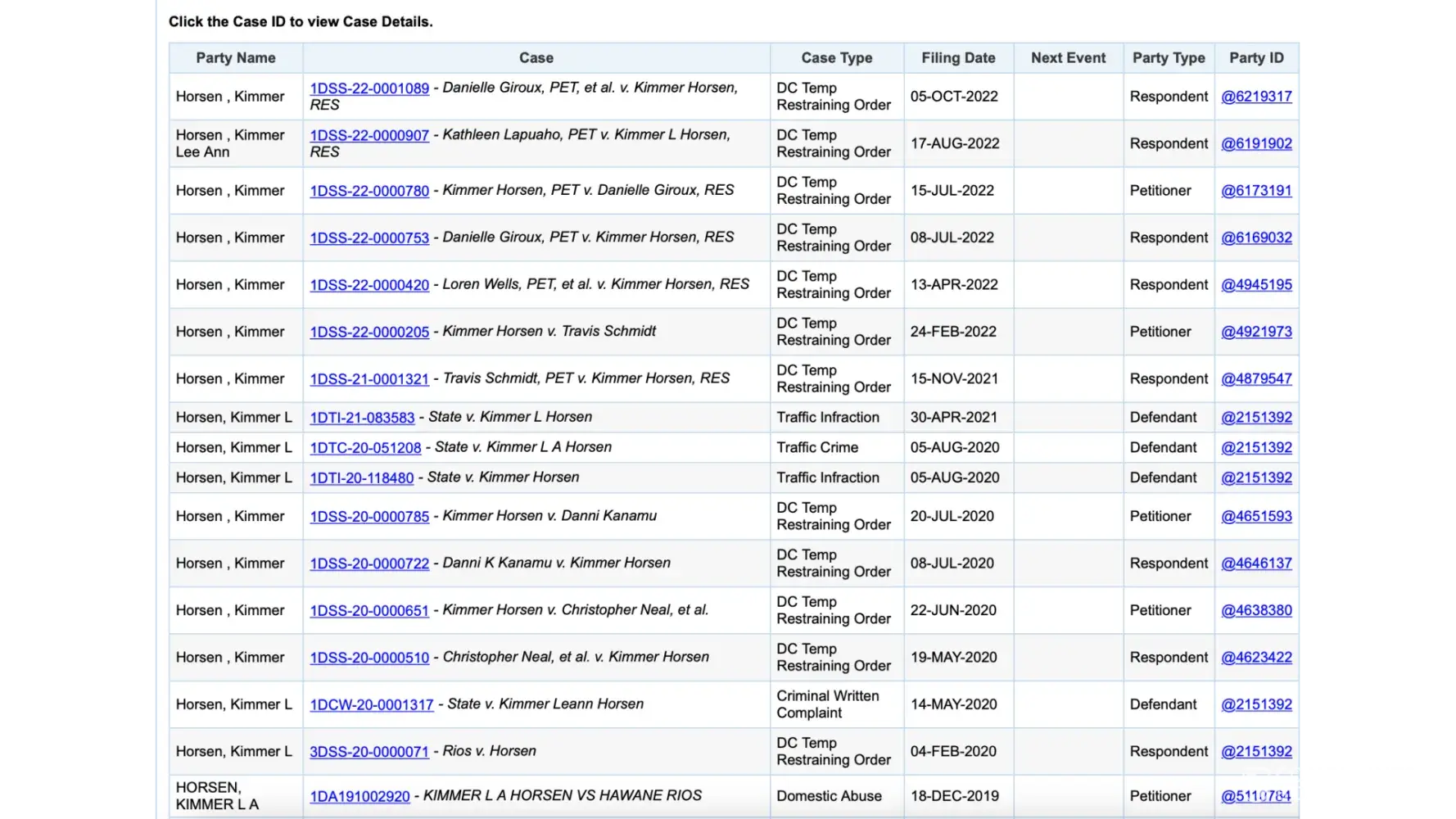
Task: Click party ID @6219317
Action: click(x=1256, y=97)
